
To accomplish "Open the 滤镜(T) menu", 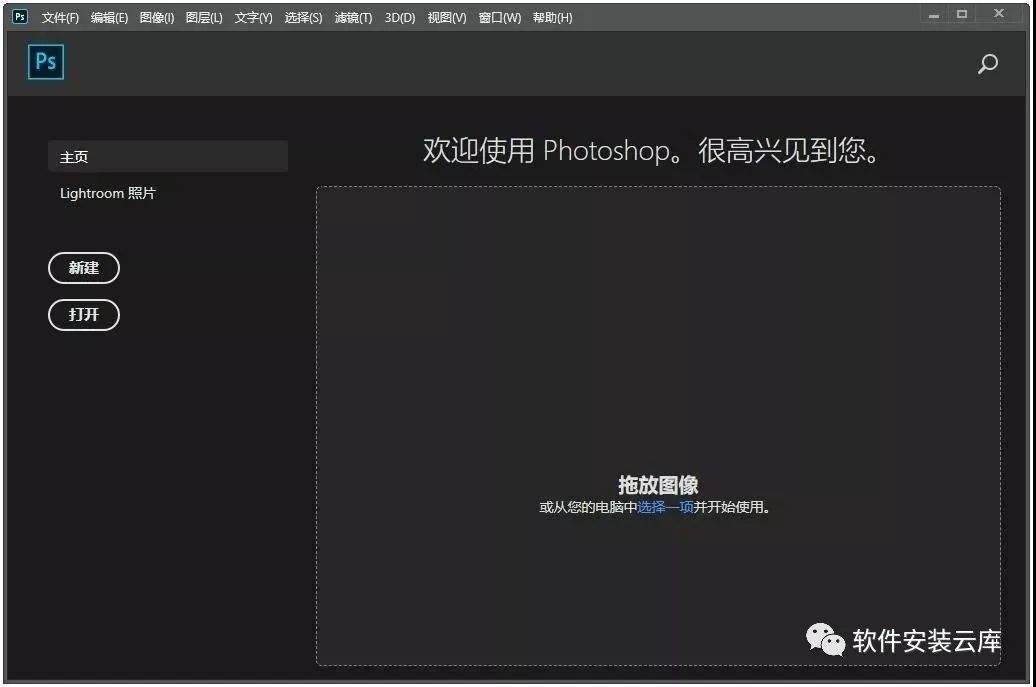I will 353,18.
